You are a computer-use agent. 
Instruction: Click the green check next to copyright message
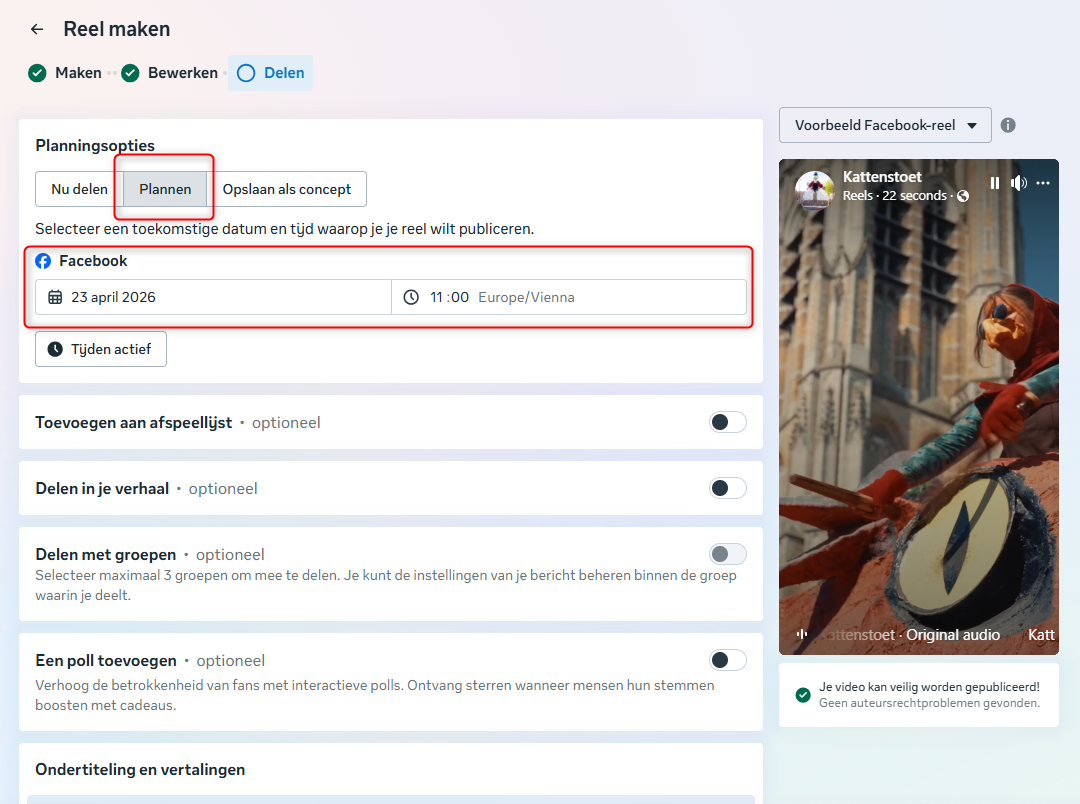click(802, 695)
